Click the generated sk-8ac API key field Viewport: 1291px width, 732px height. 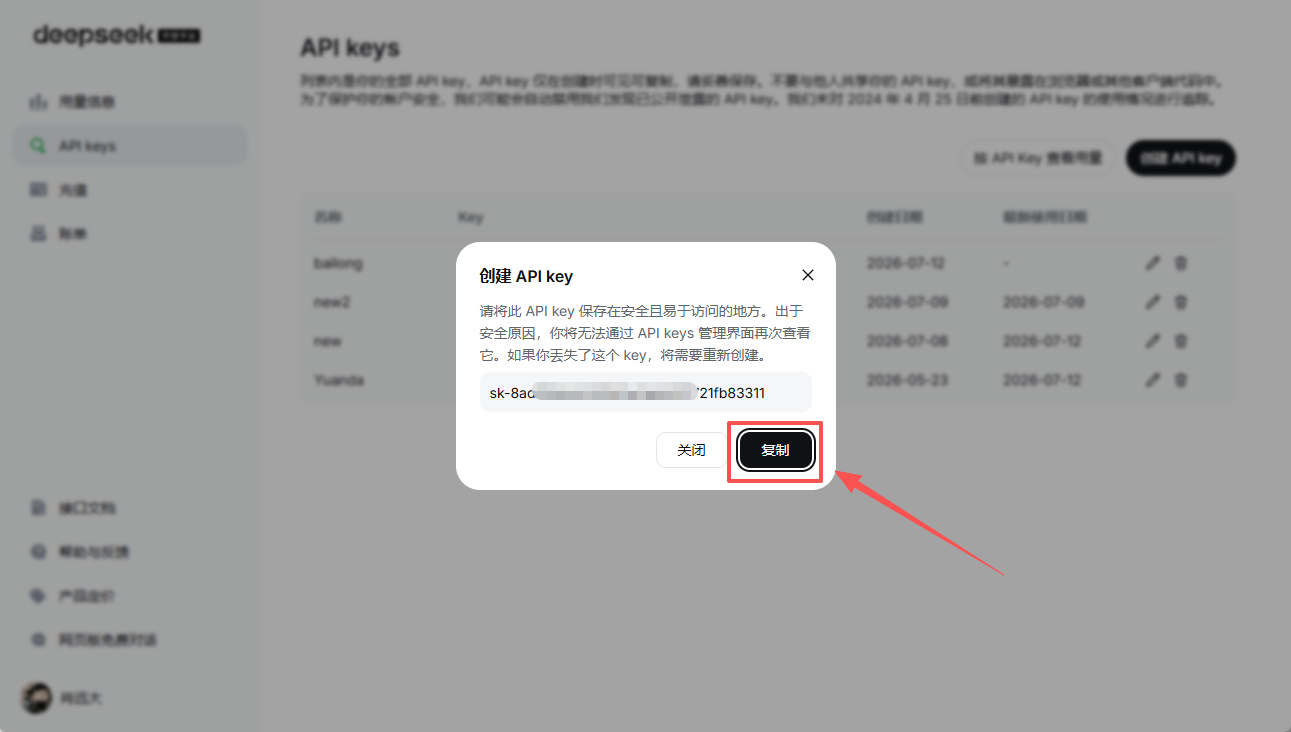pos(645,393)
